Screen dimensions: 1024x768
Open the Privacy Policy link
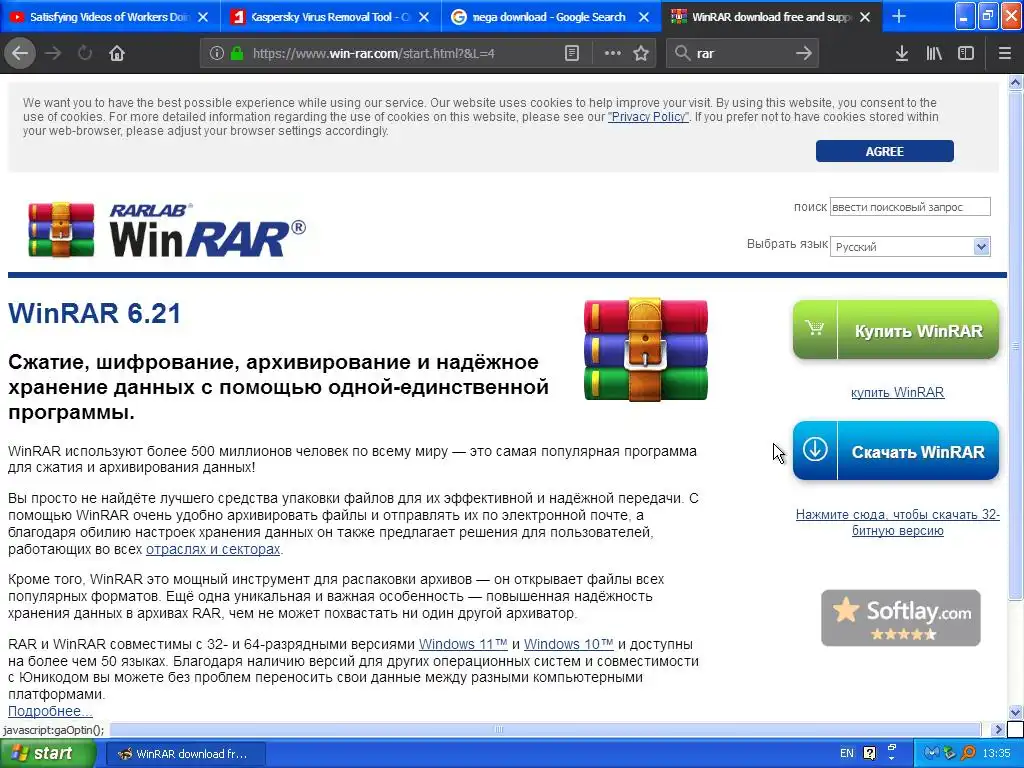pos(648,117)
